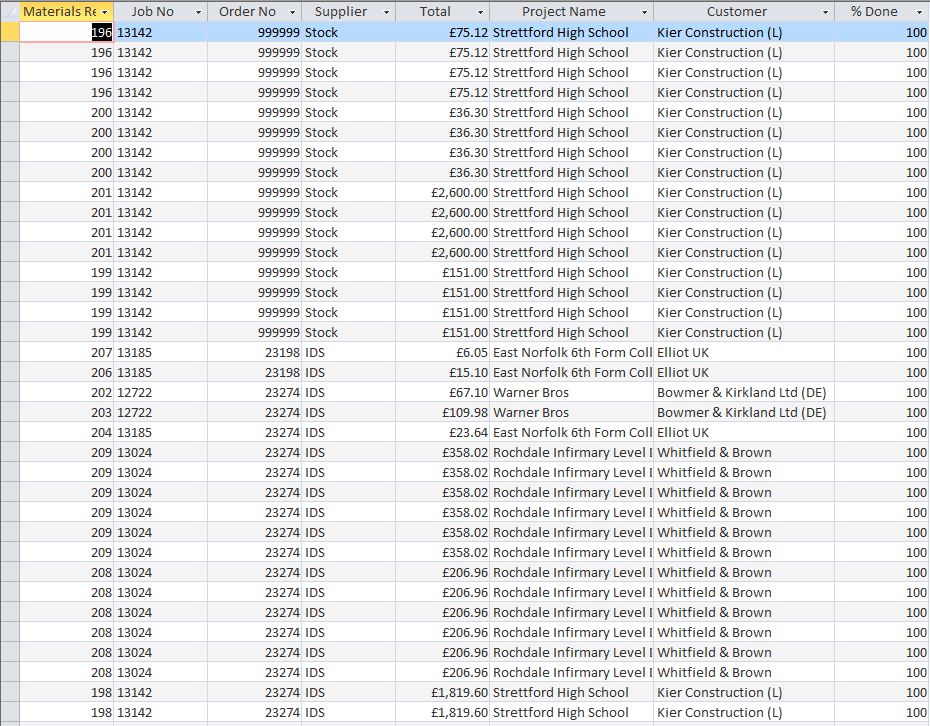The image size is (930, 726).
Task: Open the Materials Req column filter arrow
Action: (105, 12)
